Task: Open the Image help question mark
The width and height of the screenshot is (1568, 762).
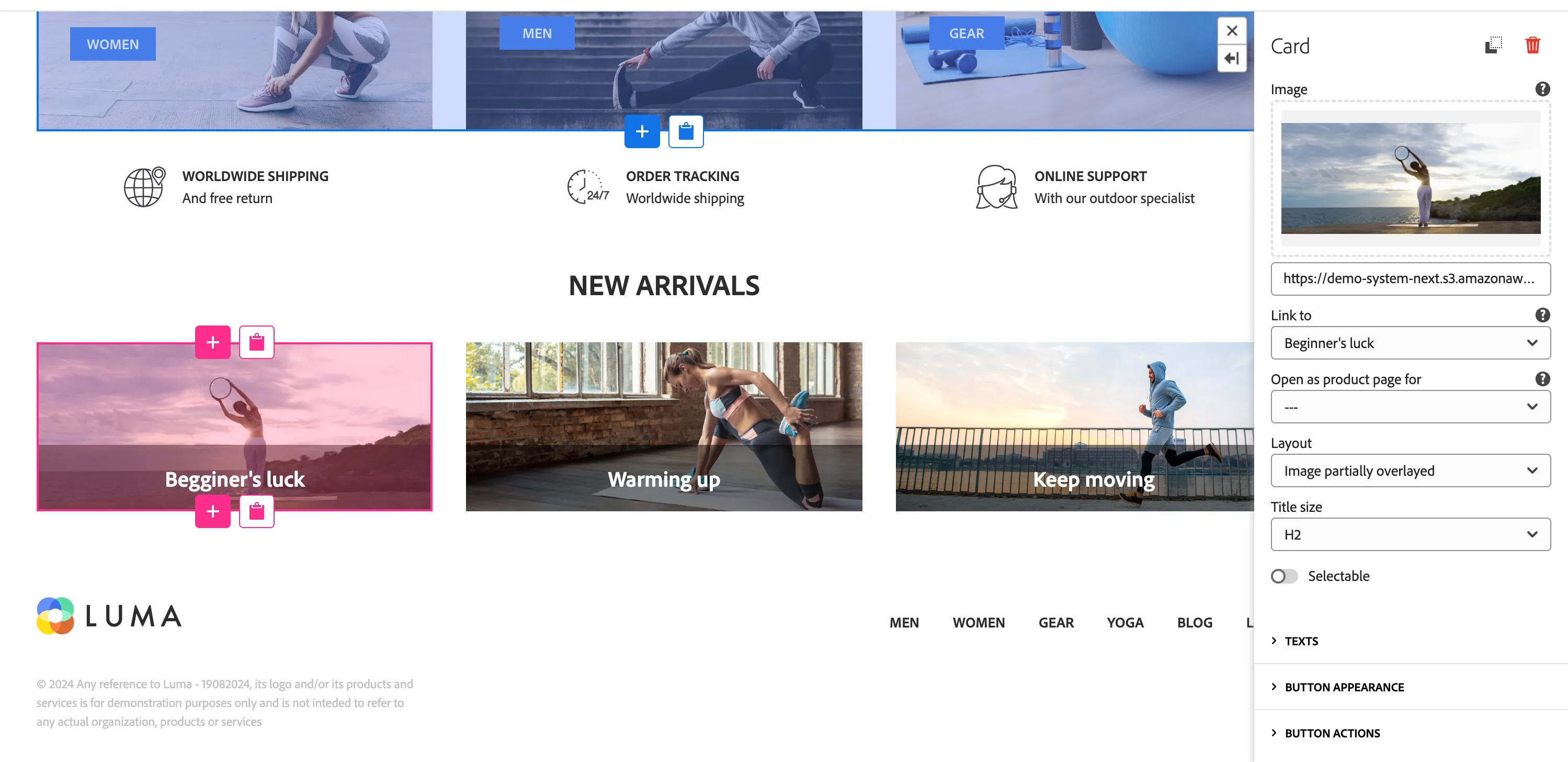Action: 1542,89
